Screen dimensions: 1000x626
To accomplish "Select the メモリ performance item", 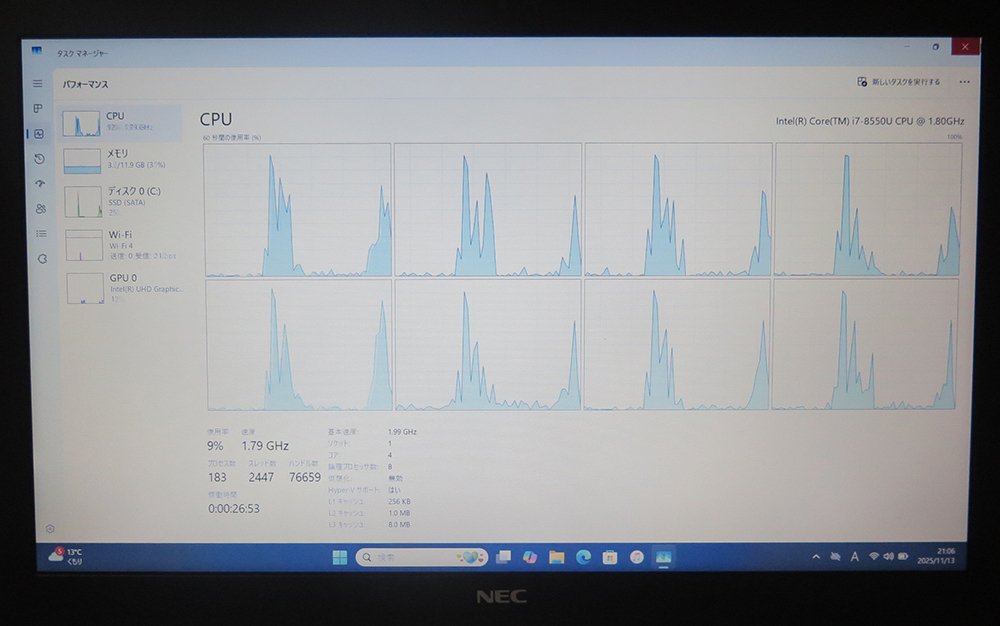I will 120,158.
